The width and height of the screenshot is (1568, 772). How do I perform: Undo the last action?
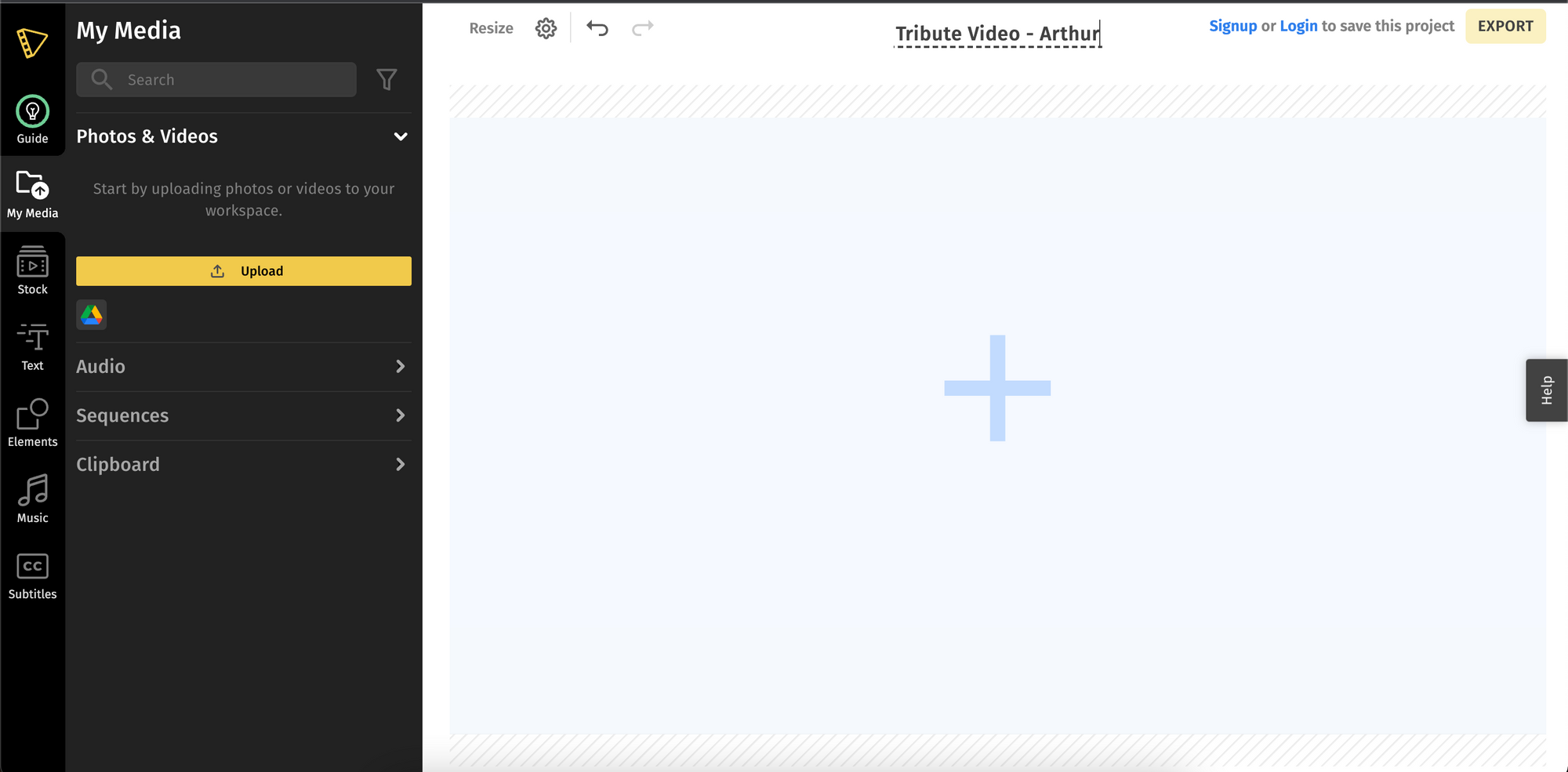(597, 27)
